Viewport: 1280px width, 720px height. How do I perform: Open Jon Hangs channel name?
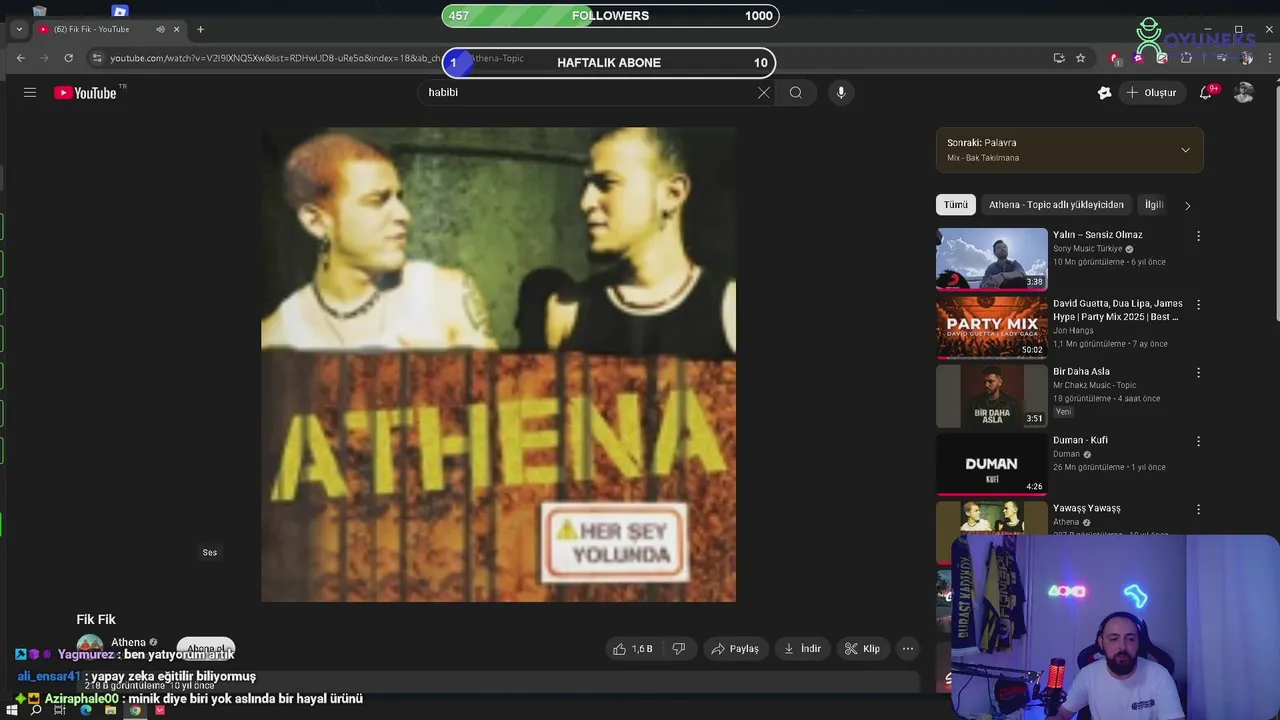pos(1073,331)
